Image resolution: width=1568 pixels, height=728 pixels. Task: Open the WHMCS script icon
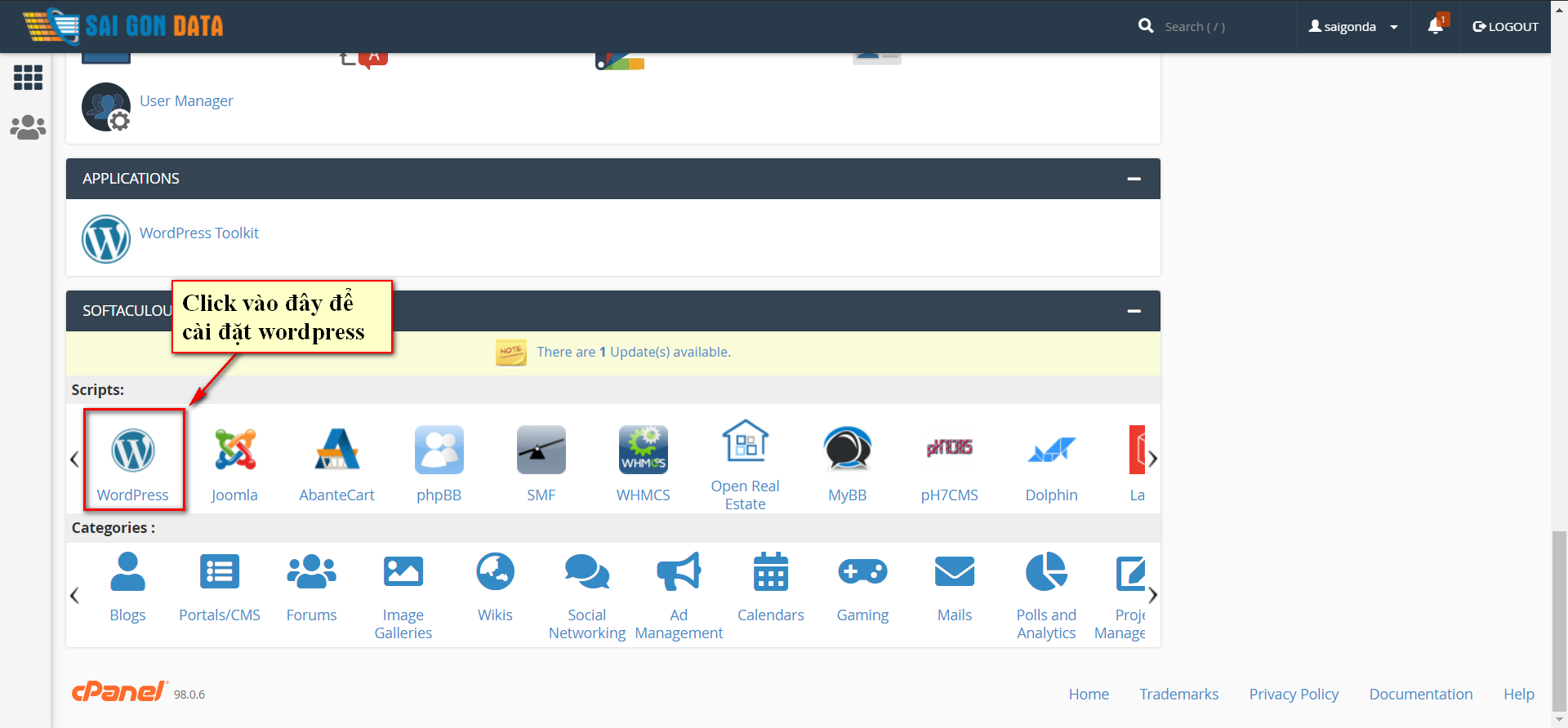click(644, 450)
